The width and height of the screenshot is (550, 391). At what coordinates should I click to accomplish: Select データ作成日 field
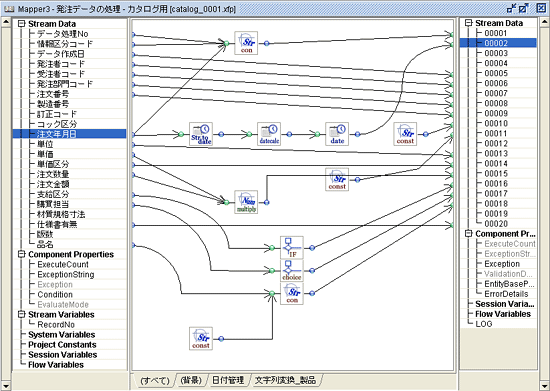[x=61, y=54]
